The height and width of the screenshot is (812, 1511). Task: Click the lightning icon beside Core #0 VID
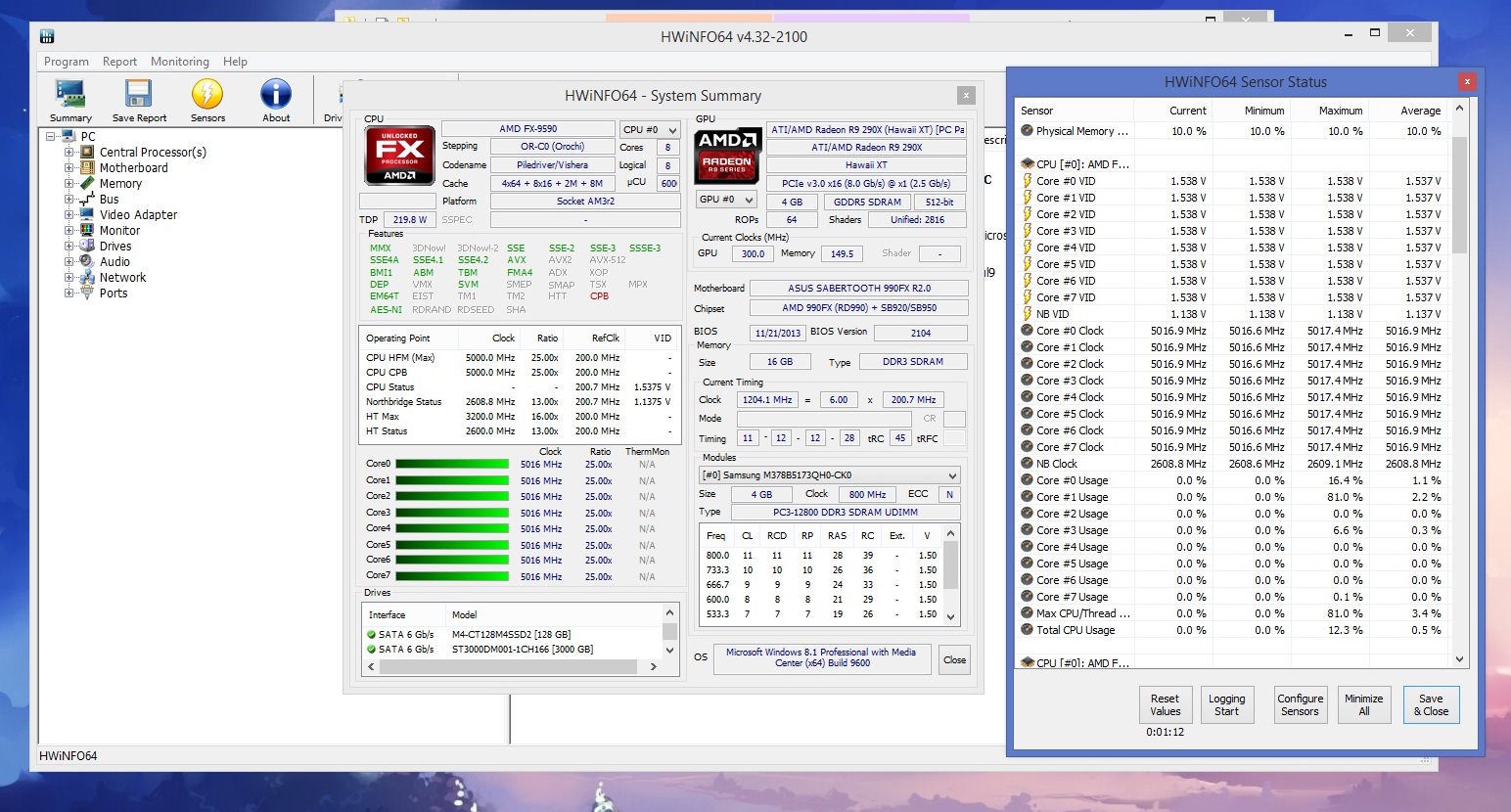click(1027, 181)
